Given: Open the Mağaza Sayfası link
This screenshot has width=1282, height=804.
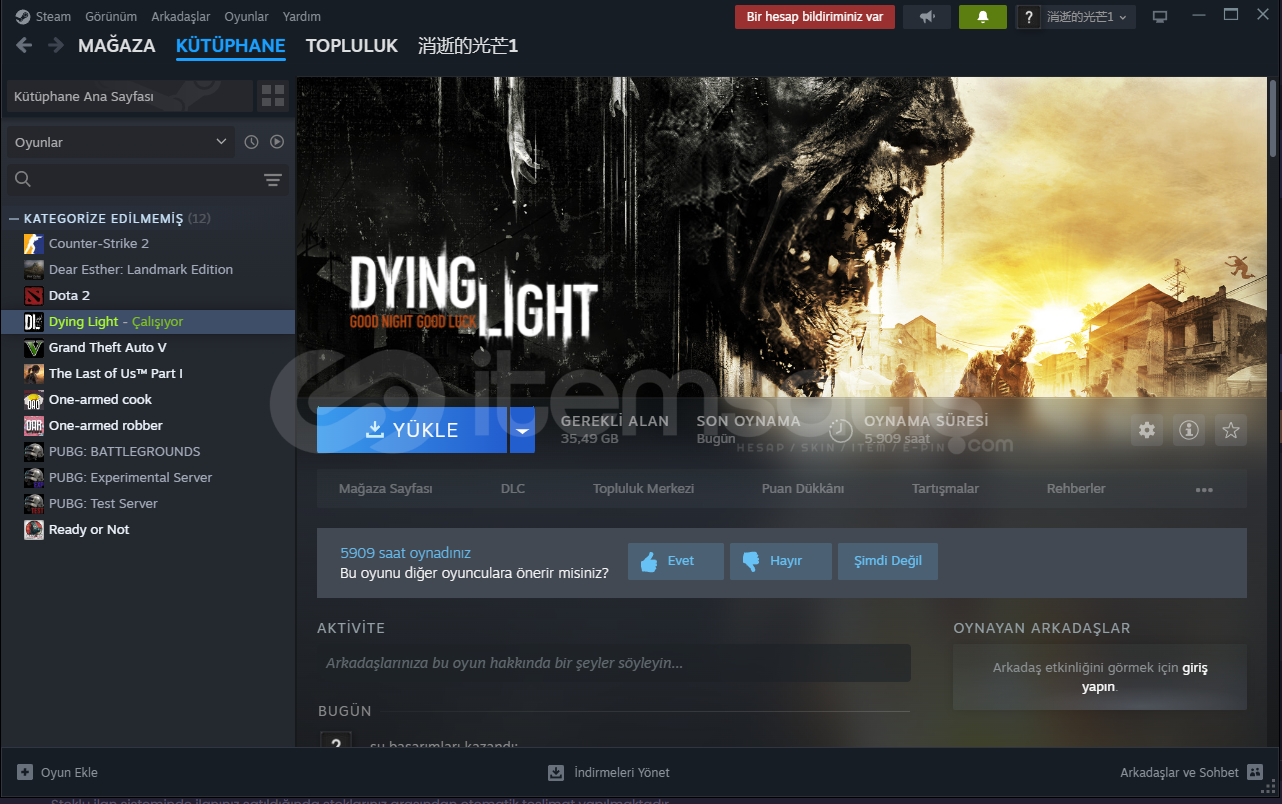Looking at the screenshot, I should (x=386, y=489).
